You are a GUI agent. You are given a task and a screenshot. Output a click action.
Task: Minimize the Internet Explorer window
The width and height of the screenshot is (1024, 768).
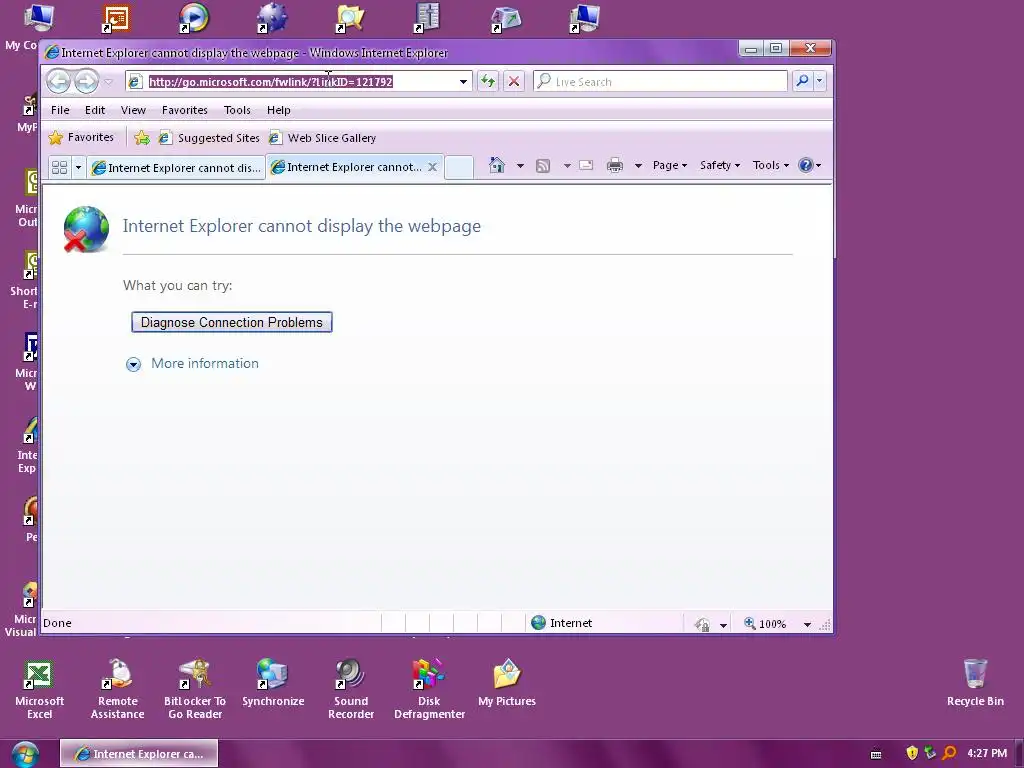pyautogui.click(x=751, y=48)
